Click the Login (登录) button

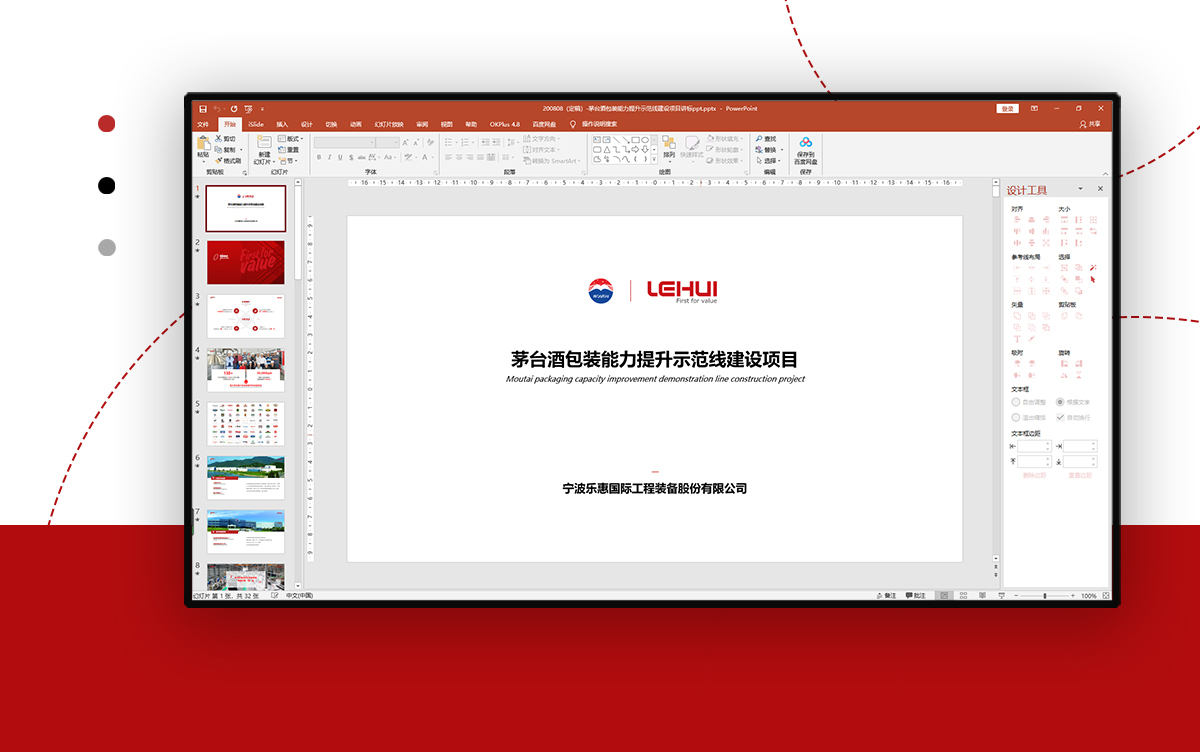[1007, 108]
